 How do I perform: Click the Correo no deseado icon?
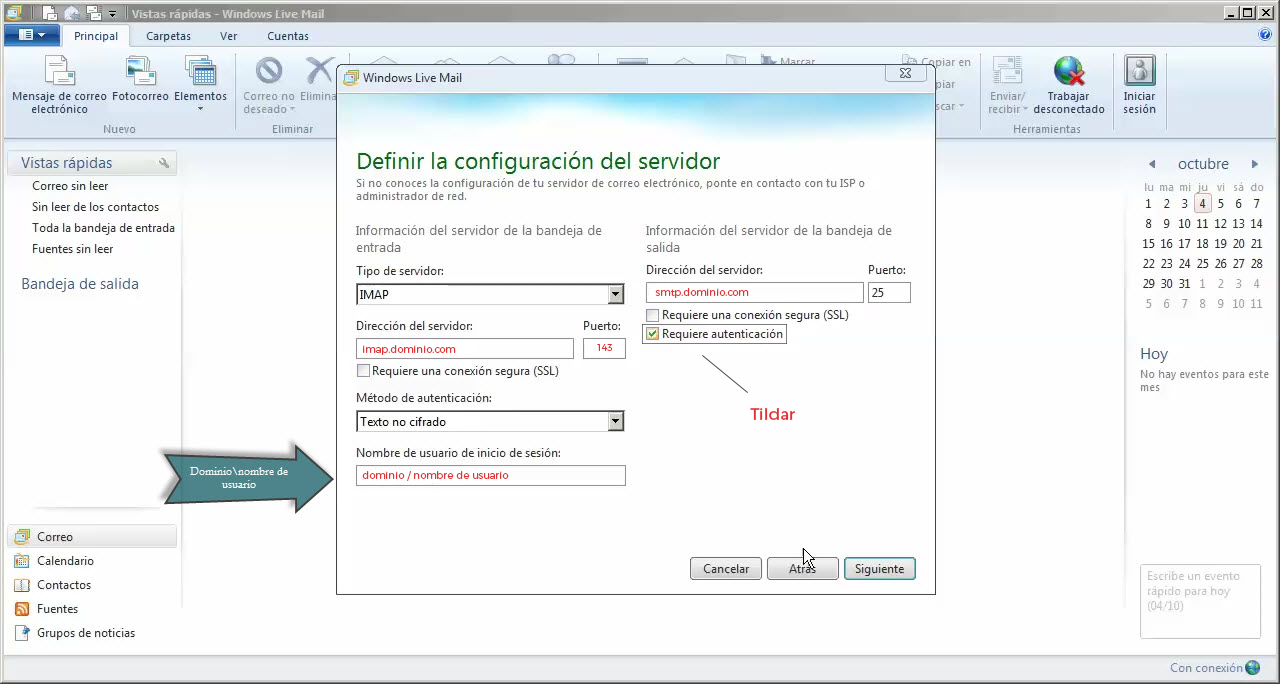coord(268,72)
